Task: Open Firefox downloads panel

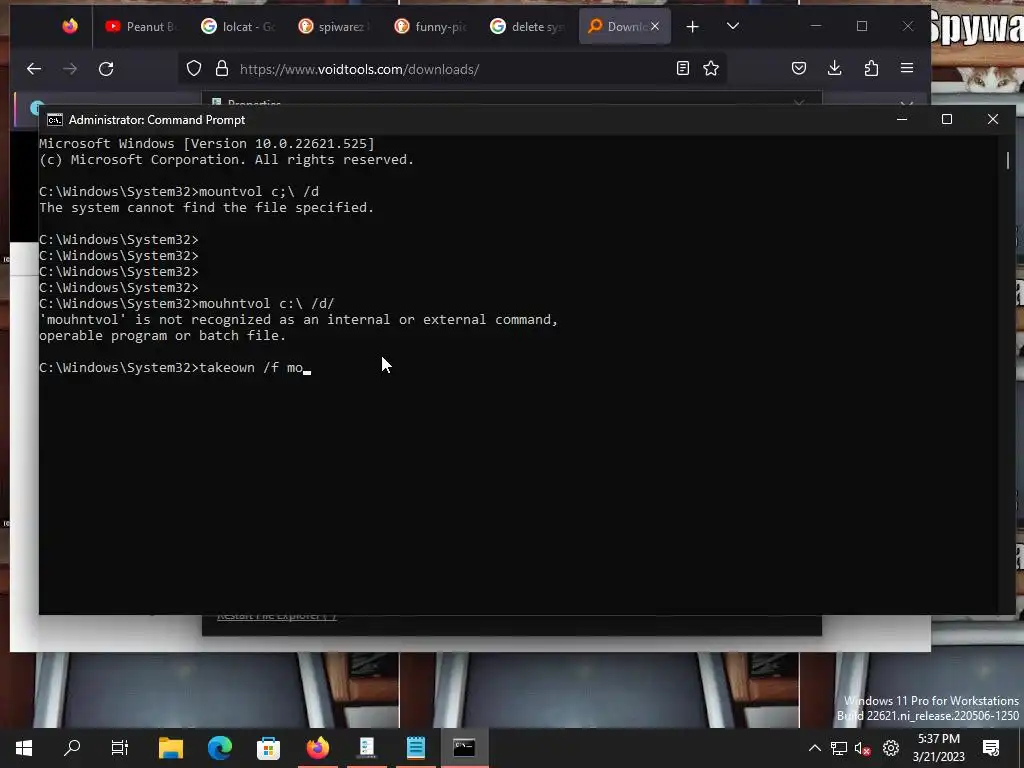Action: (835, 69)
